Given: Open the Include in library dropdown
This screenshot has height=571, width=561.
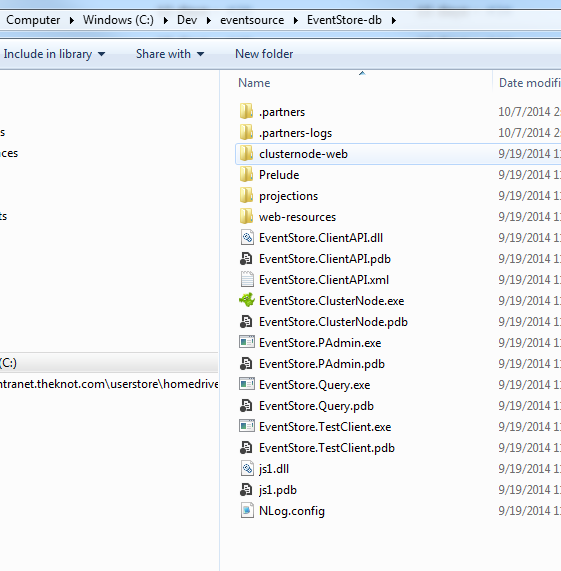Looking at the screenshot, I should tap(54, 54).
